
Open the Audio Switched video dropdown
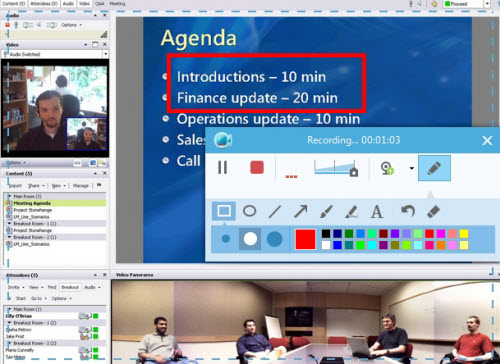click(105, 54)
